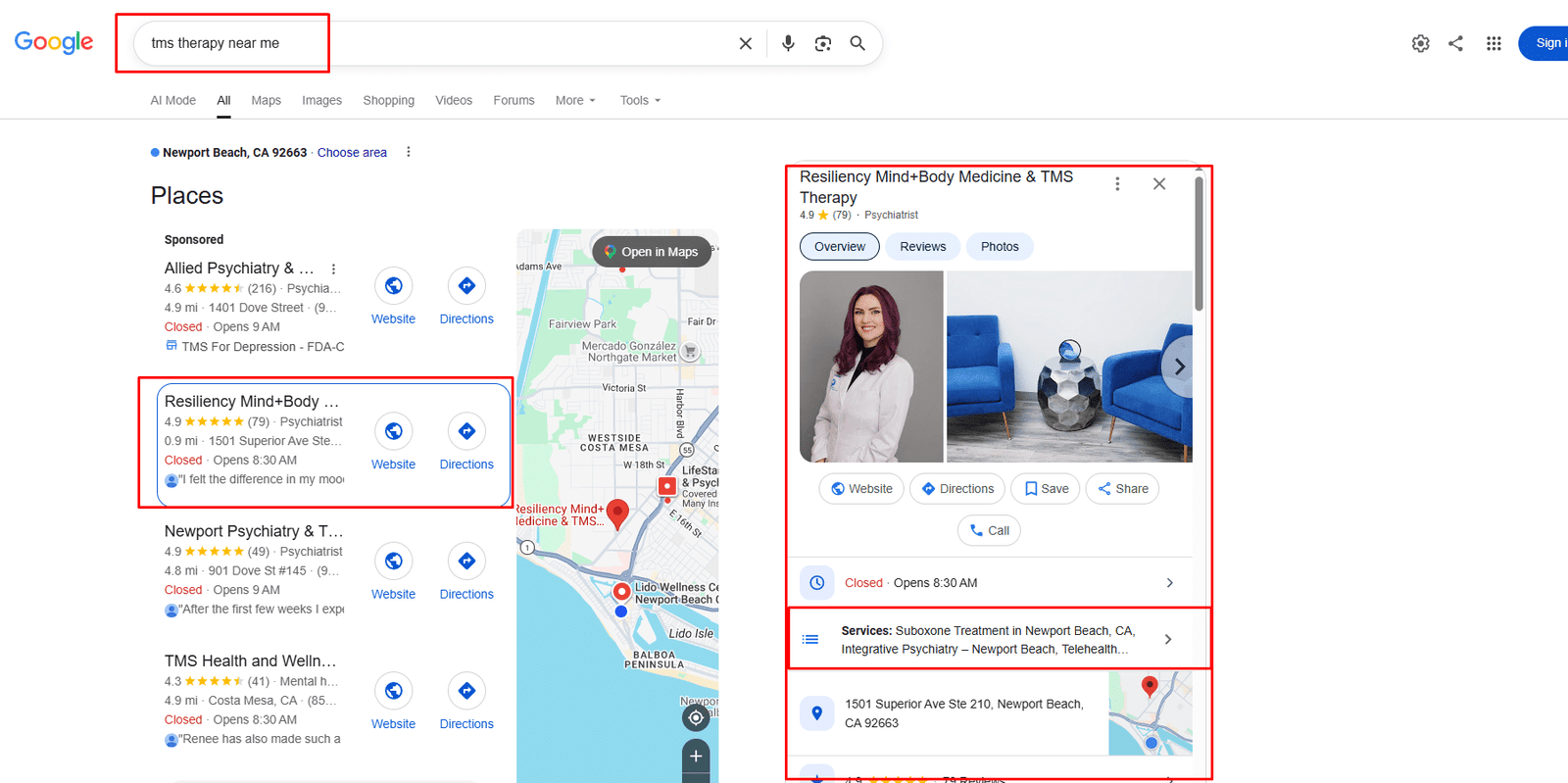Open Newport Psychiatry website icon

tap(393, 562)
